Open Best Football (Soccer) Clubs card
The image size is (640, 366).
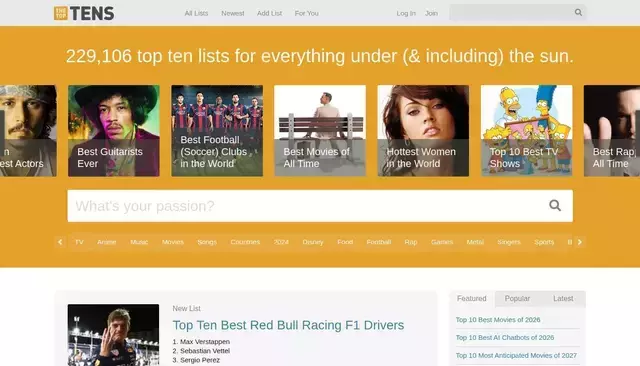(x=217, y=131)
